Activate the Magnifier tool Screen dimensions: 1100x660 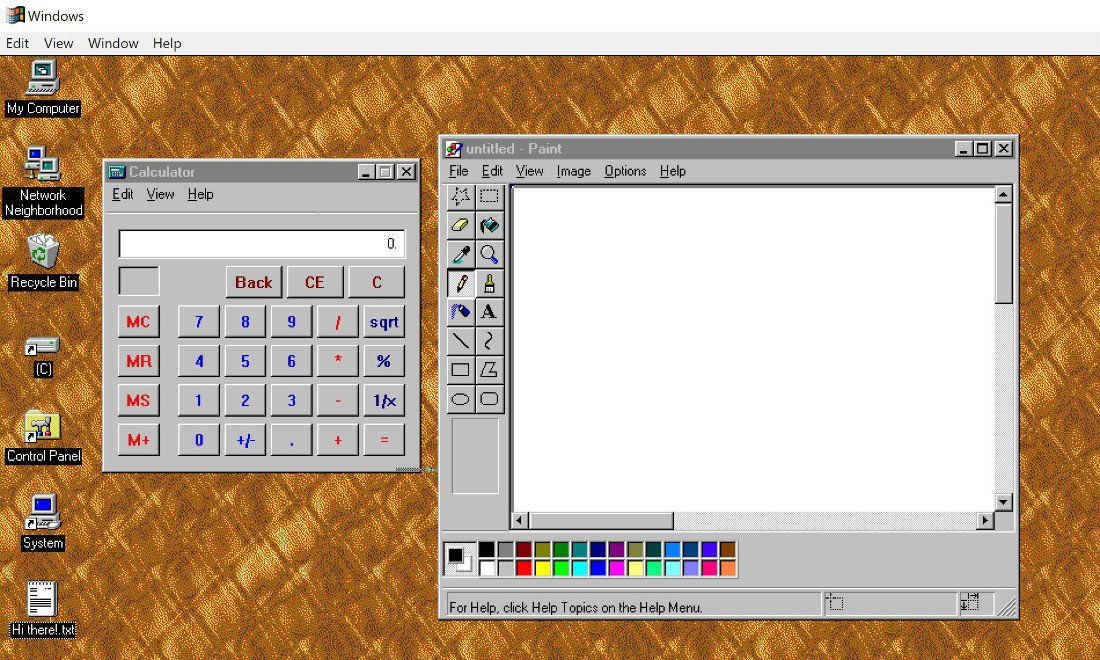tap(489, 254)
